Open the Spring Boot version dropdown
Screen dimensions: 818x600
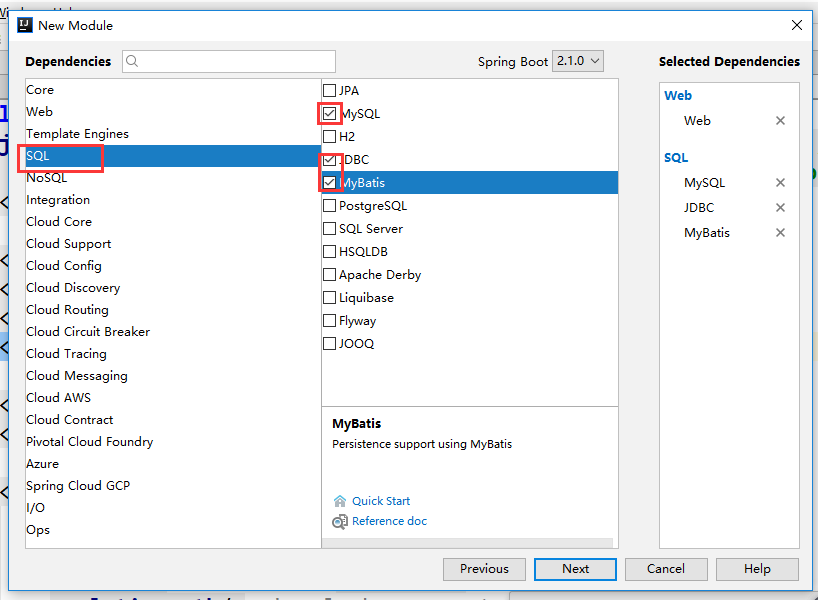(x=578, y=61)
